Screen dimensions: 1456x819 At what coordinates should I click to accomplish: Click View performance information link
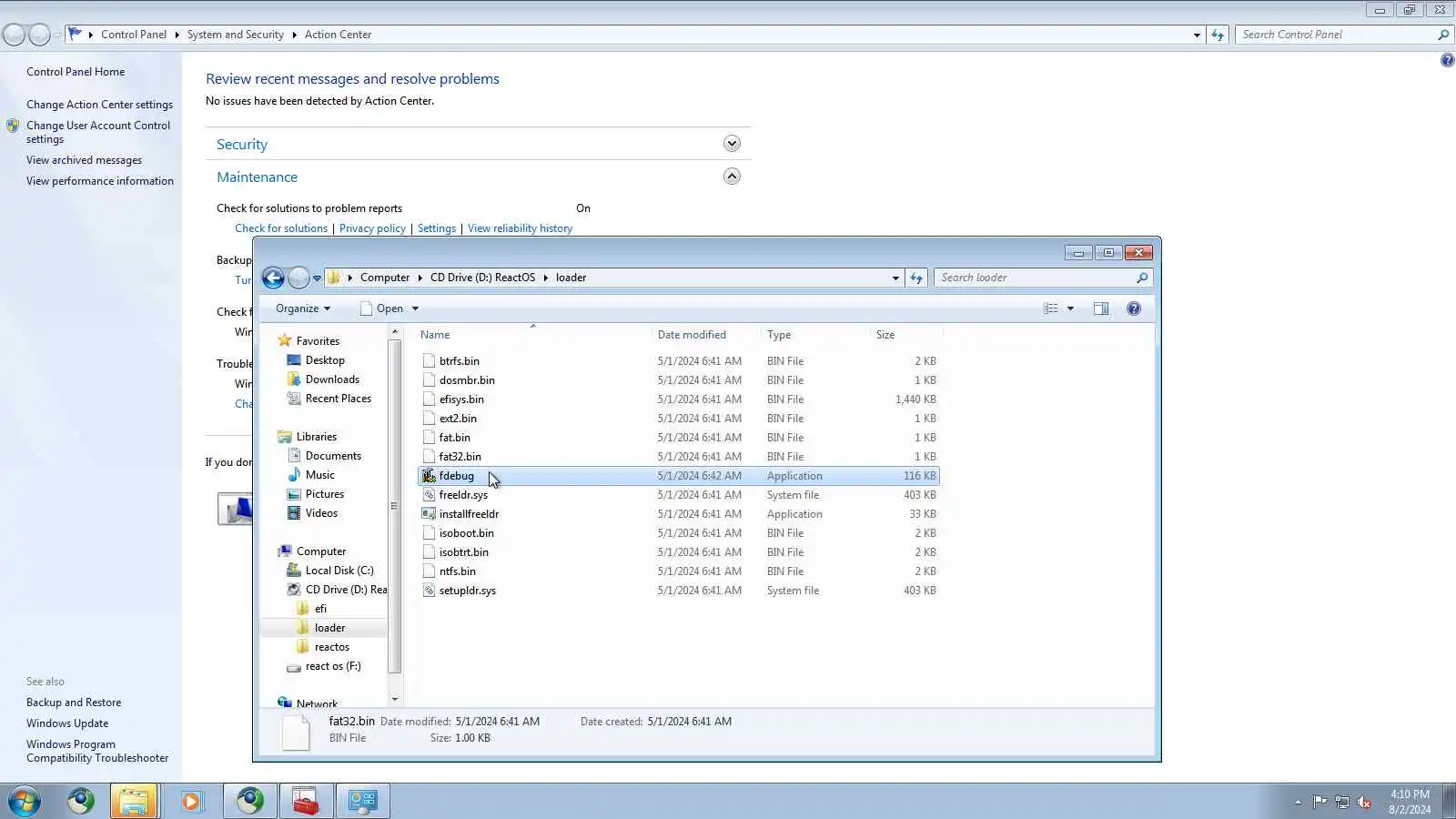pyautogui.click(x=100, y=181)
